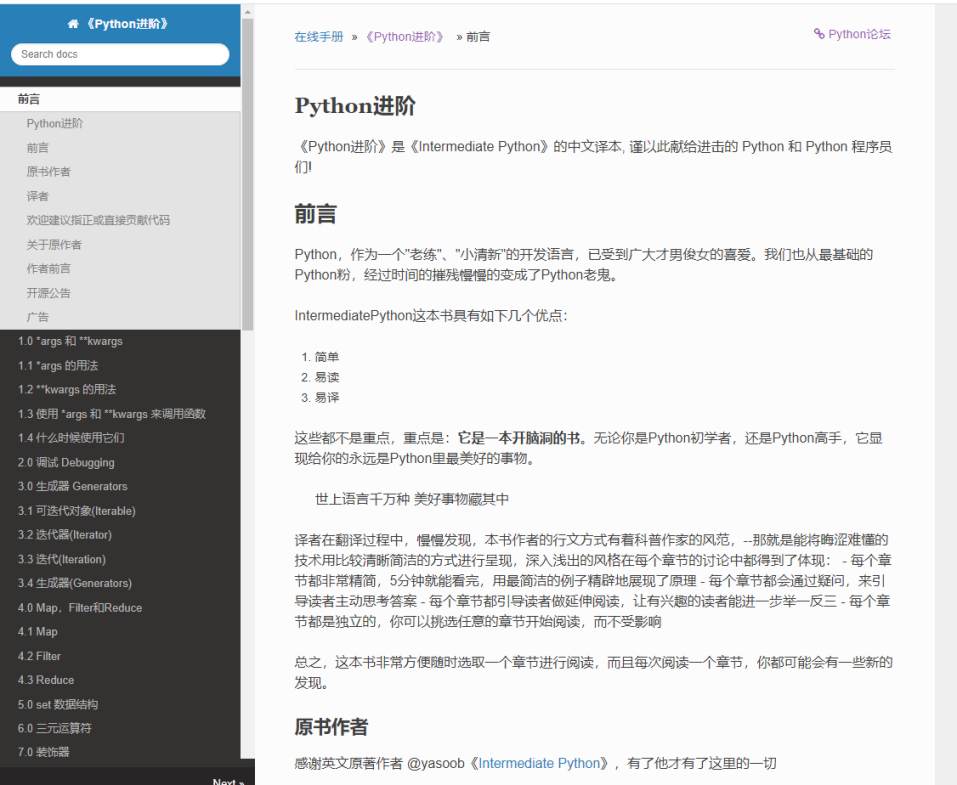Click the Python进阶 main heading
Viewport: 957px width, 785px height.
pyautogui.click(x=355, y=106)
